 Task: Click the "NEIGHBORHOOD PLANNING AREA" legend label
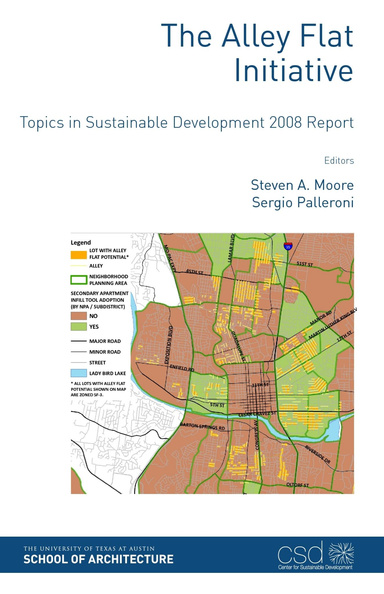pyautogui.click(x=109, y=280)
